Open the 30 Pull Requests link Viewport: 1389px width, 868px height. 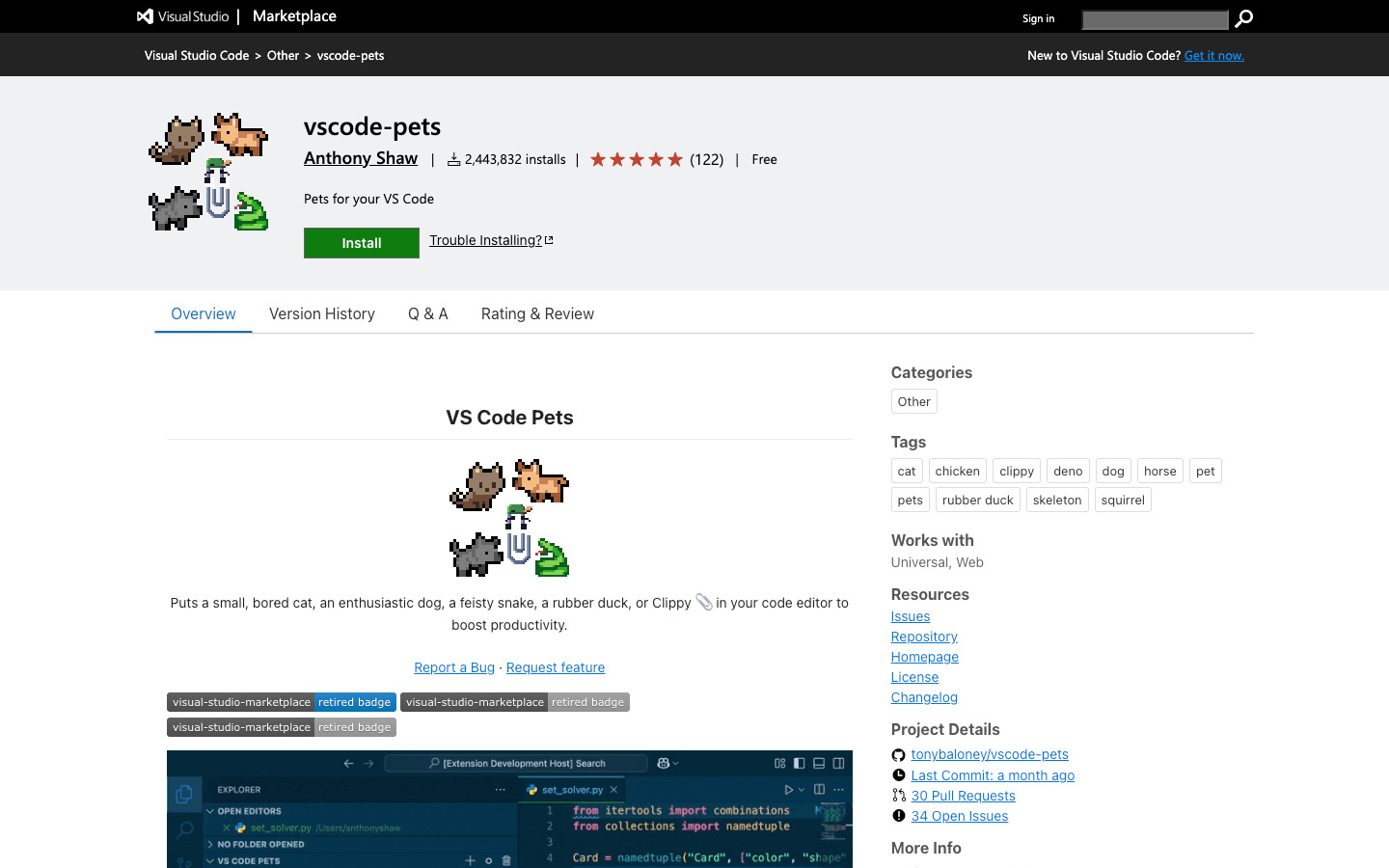coord(964,796)
